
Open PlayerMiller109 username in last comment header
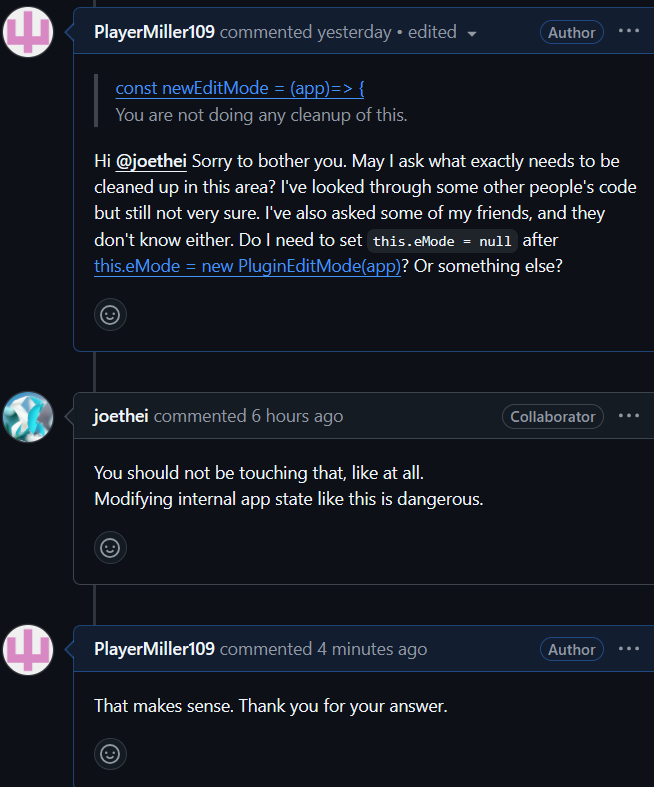click(155, 649)
